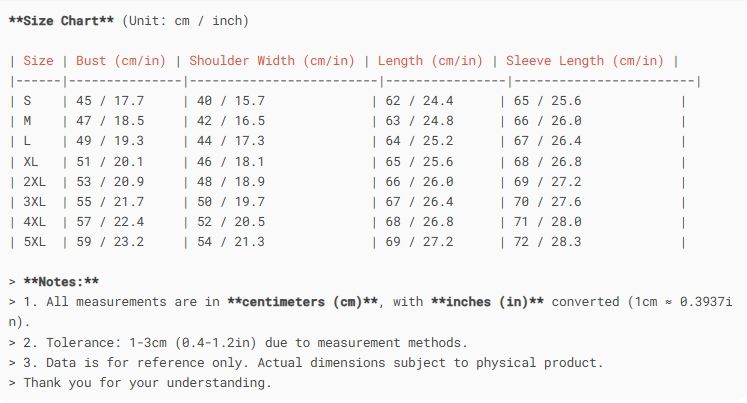The image size is (747, 403).
Task: Click the "Thank you for your understanding." line
Action: click(147, 383)
